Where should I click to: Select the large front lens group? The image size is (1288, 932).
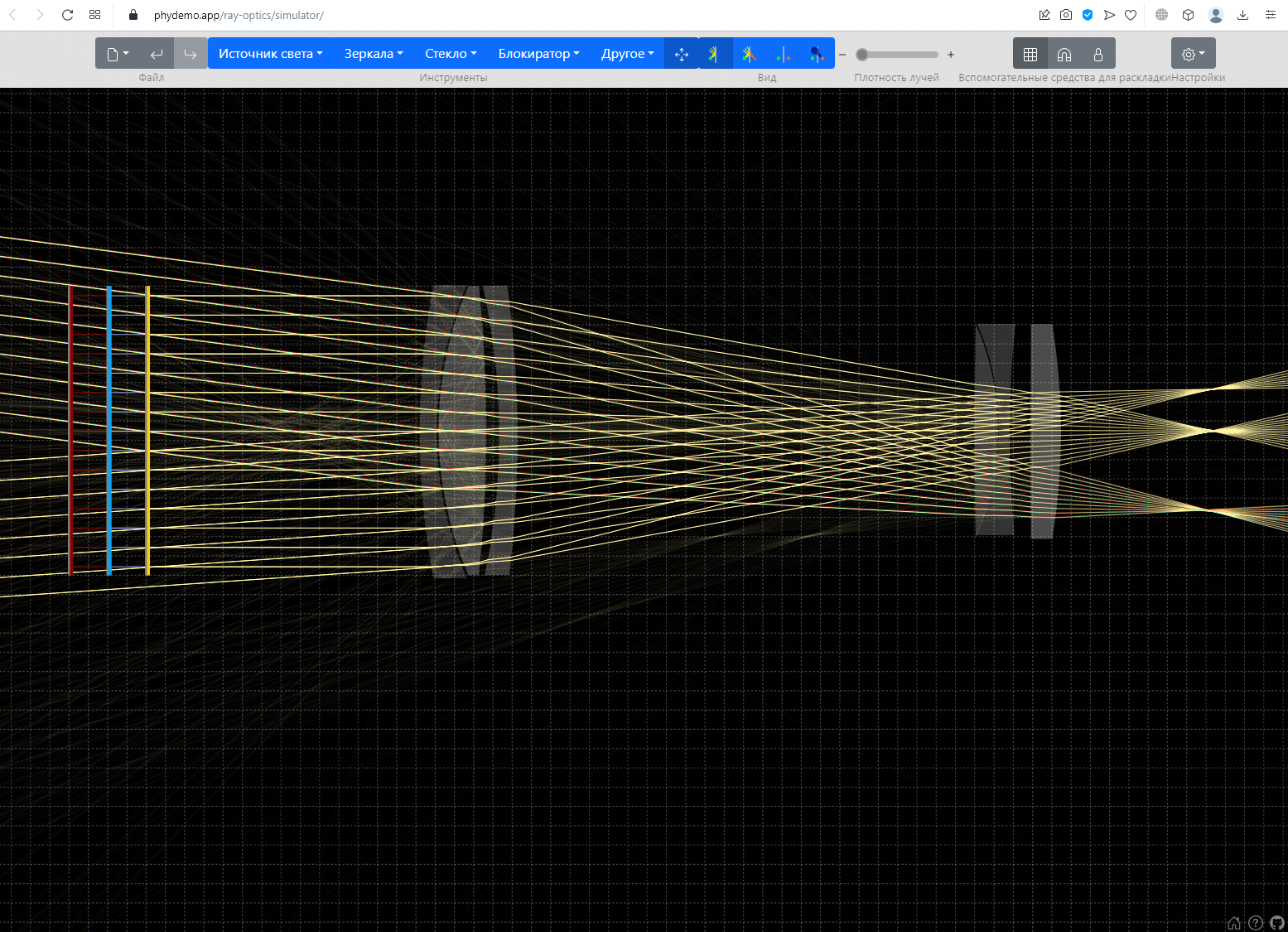pos(469,431)
